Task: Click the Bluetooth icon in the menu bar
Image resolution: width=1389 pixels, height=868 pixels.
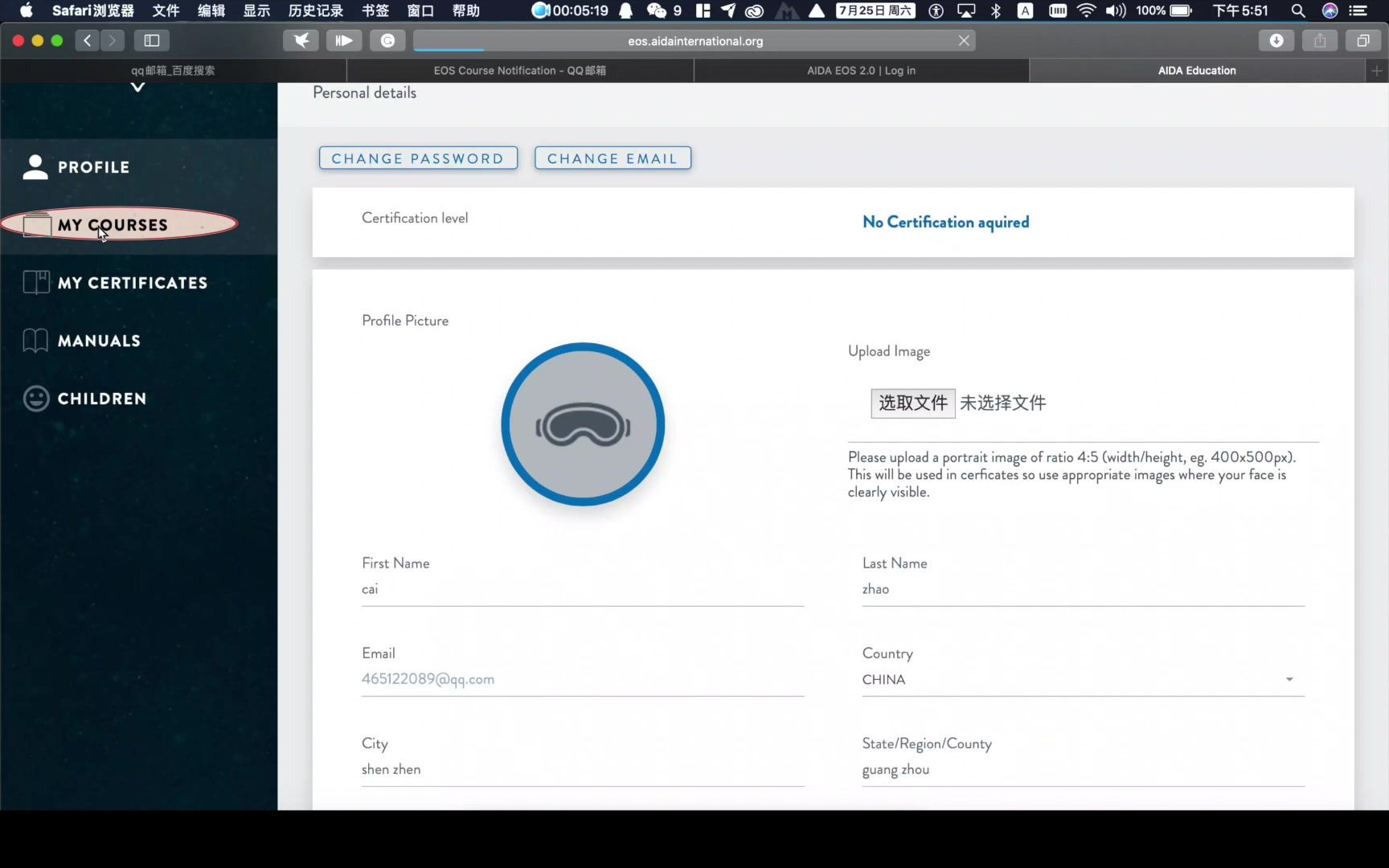Action: pos(997,11)
